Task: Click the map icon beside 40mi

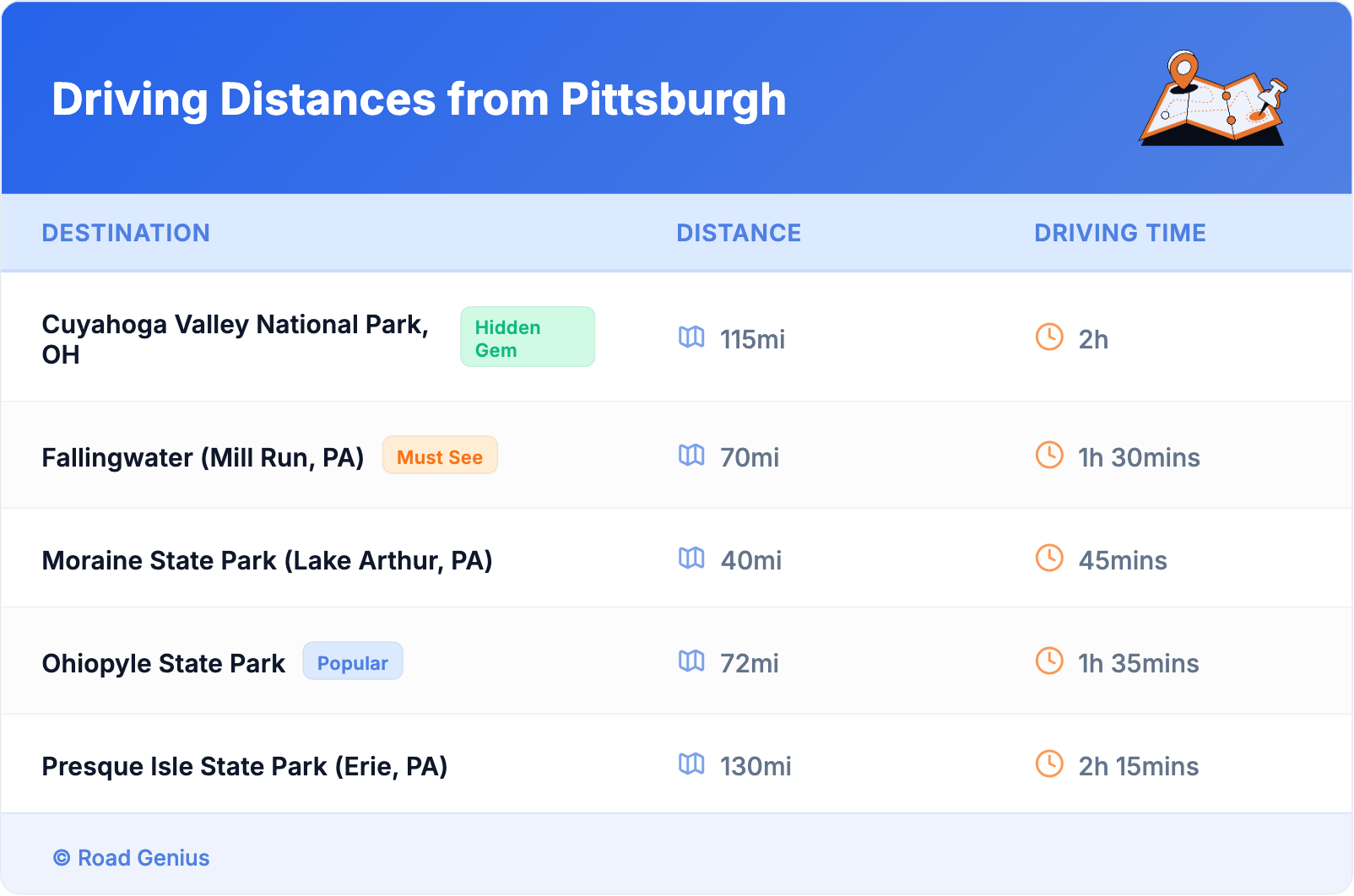Action: click(x=691, y=559)
